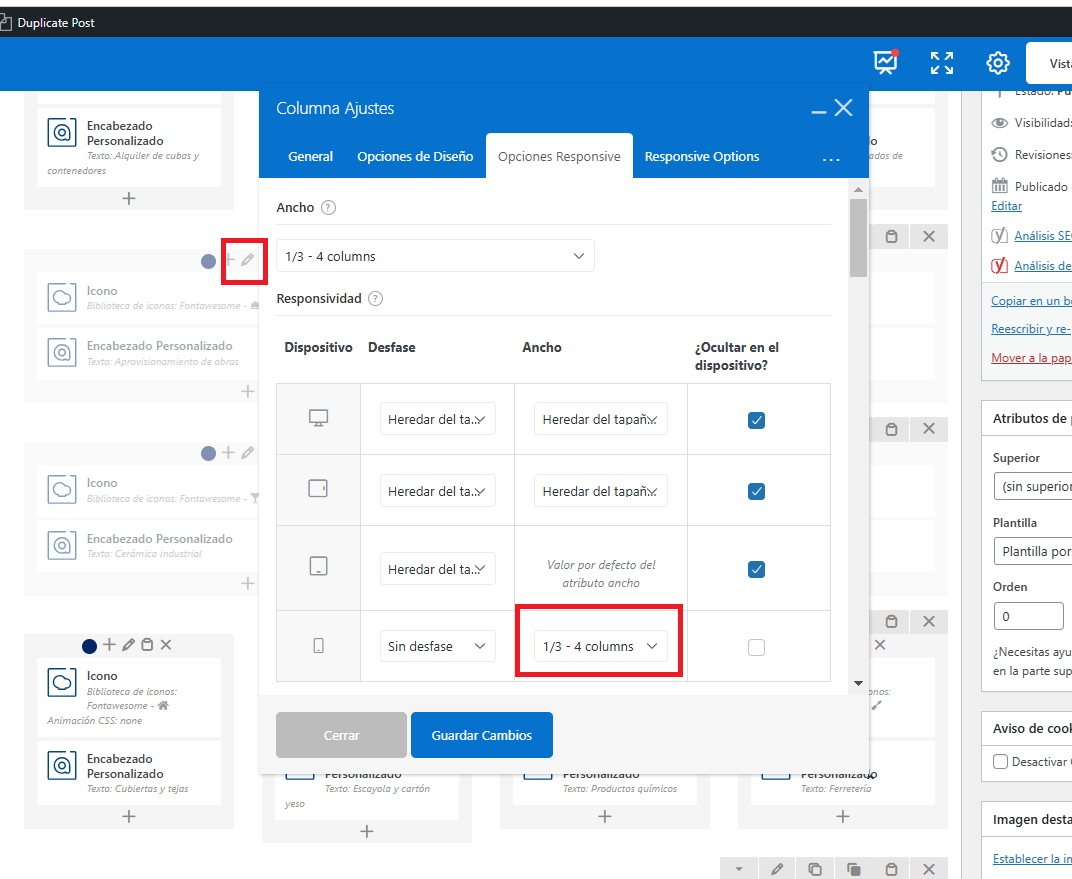Open the main Ancho 1/3 - 4 columns dropdown

point(435,256)
